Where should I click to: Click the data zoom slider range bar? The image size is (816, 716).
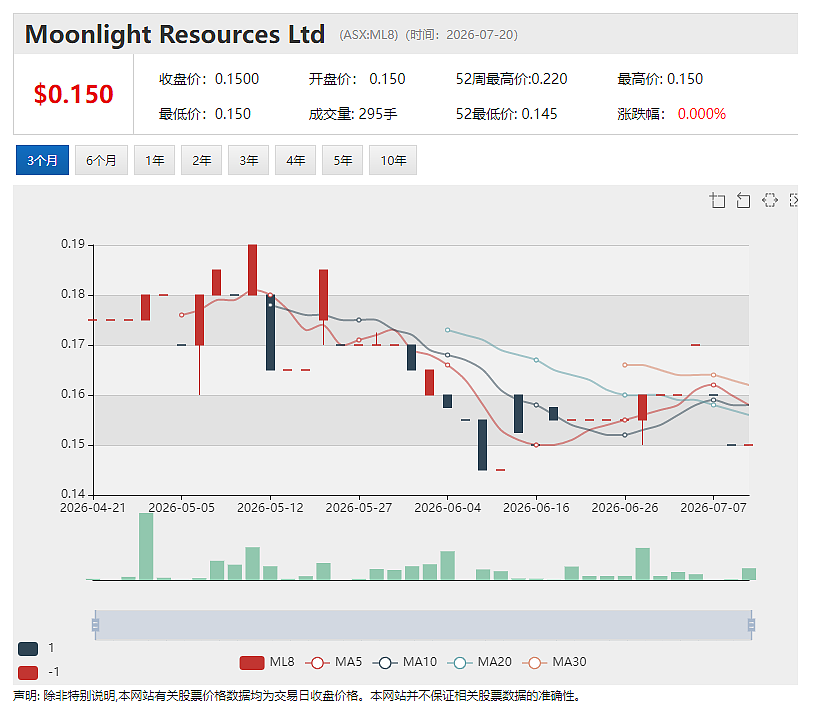423,624
